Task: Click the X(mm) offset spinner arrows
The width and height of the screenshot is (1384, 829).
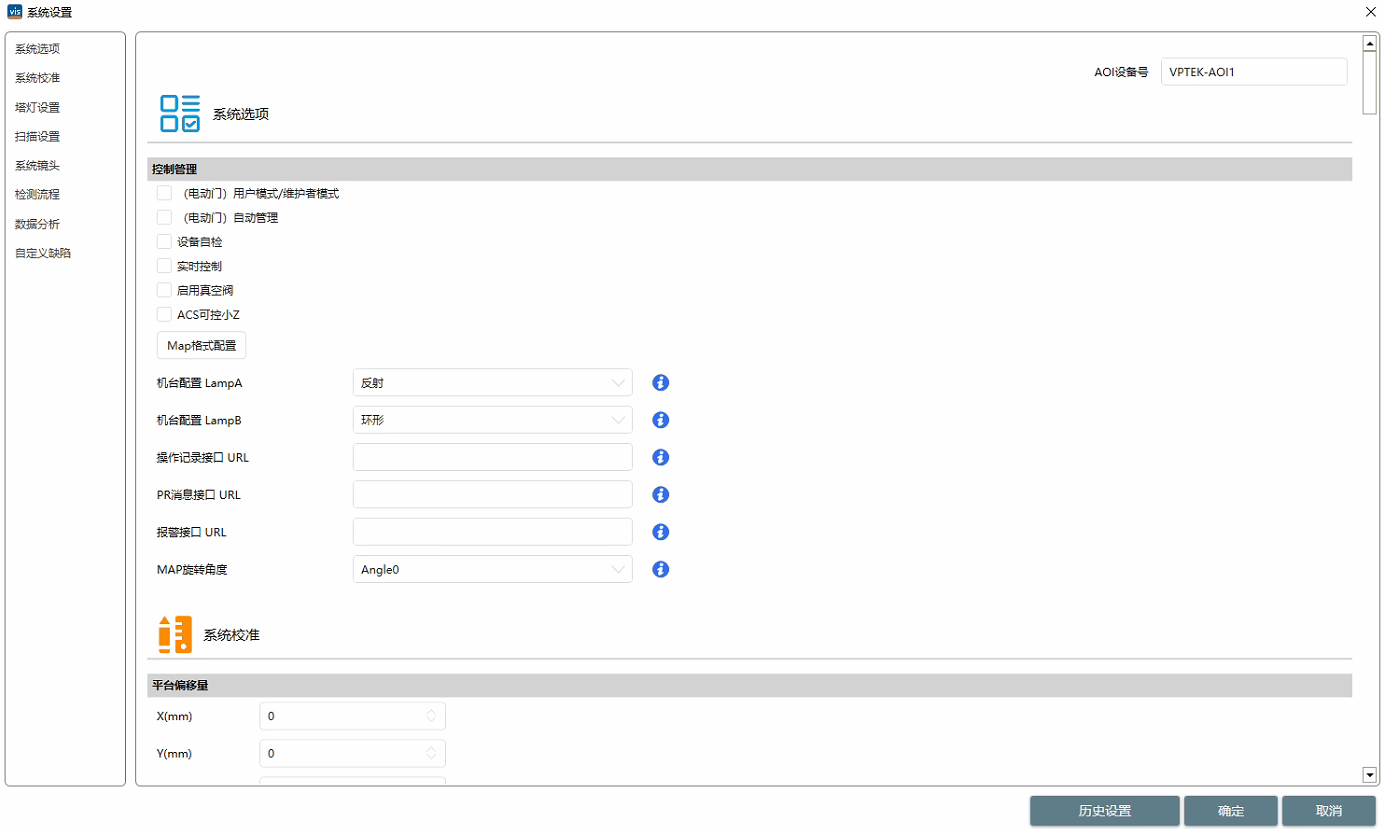Action: coord(431,716)
